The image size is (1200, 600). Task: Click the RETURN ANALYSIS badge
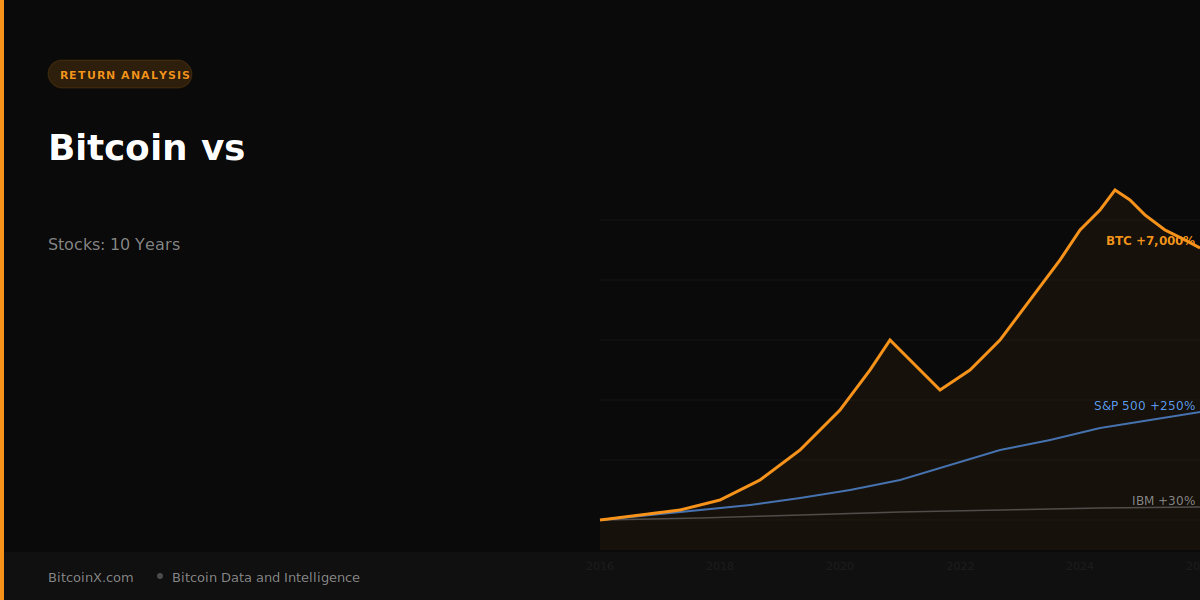coord(120,73)
